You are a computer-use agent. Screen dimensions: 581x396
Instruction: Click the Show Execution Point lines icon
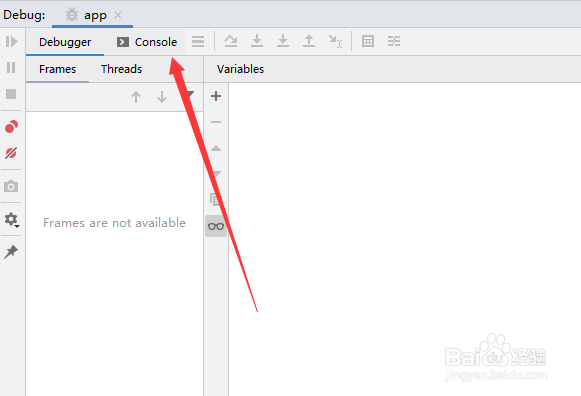coord(198,41)
